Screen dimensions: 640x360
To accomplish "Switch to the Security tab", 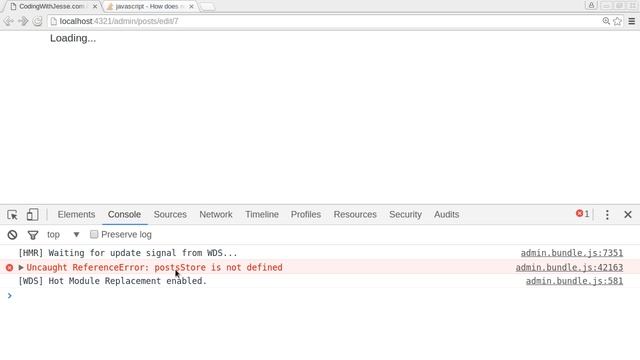I will (x=405, y=214).
